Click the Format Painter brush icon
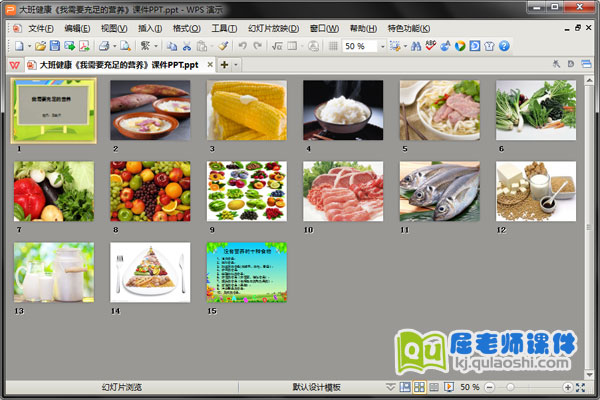This screenshot has width=600, height=400. tap(224, 46)
